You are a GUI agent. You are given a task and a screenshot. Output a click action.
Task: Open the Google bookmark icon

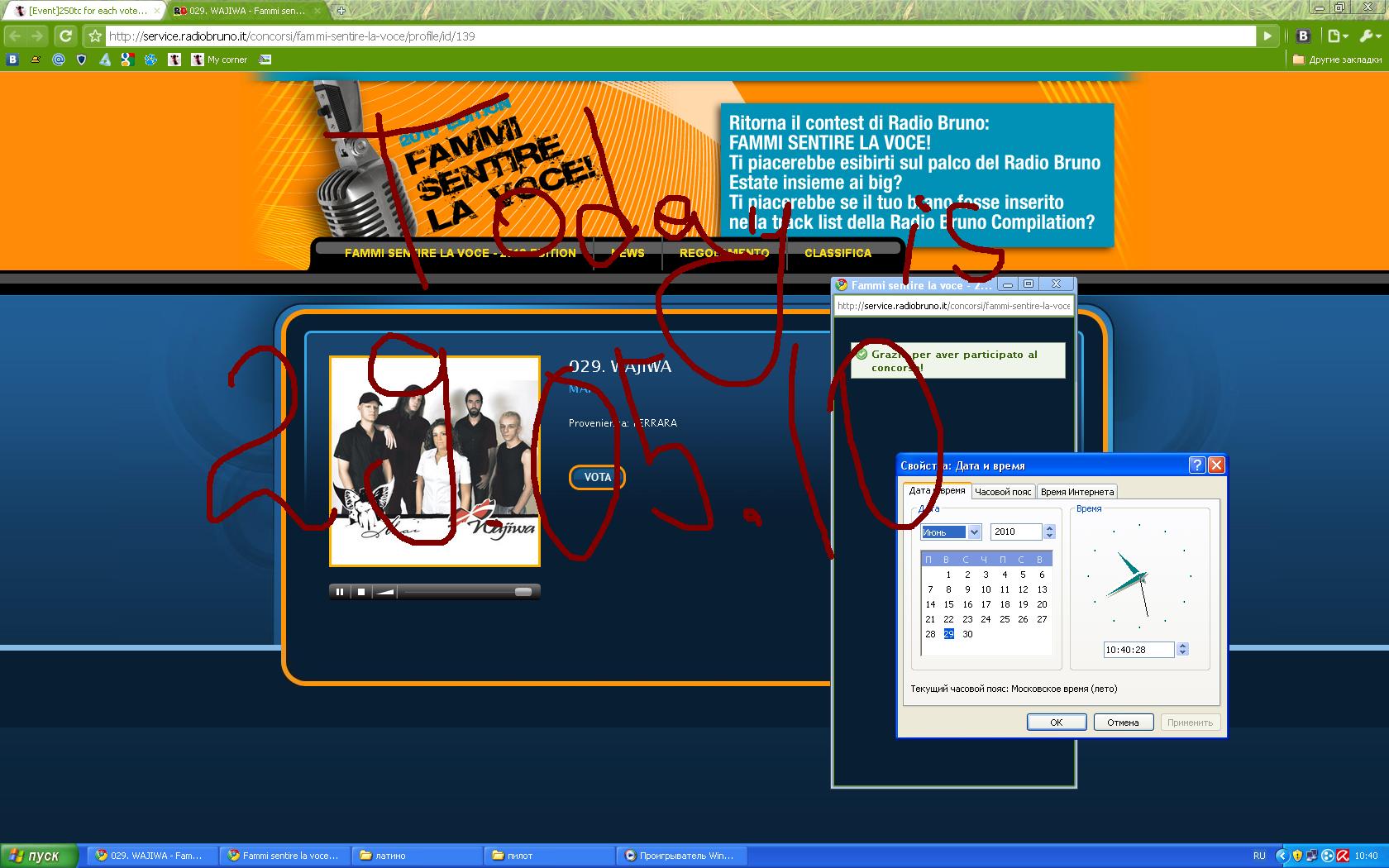tap(127, 60)
